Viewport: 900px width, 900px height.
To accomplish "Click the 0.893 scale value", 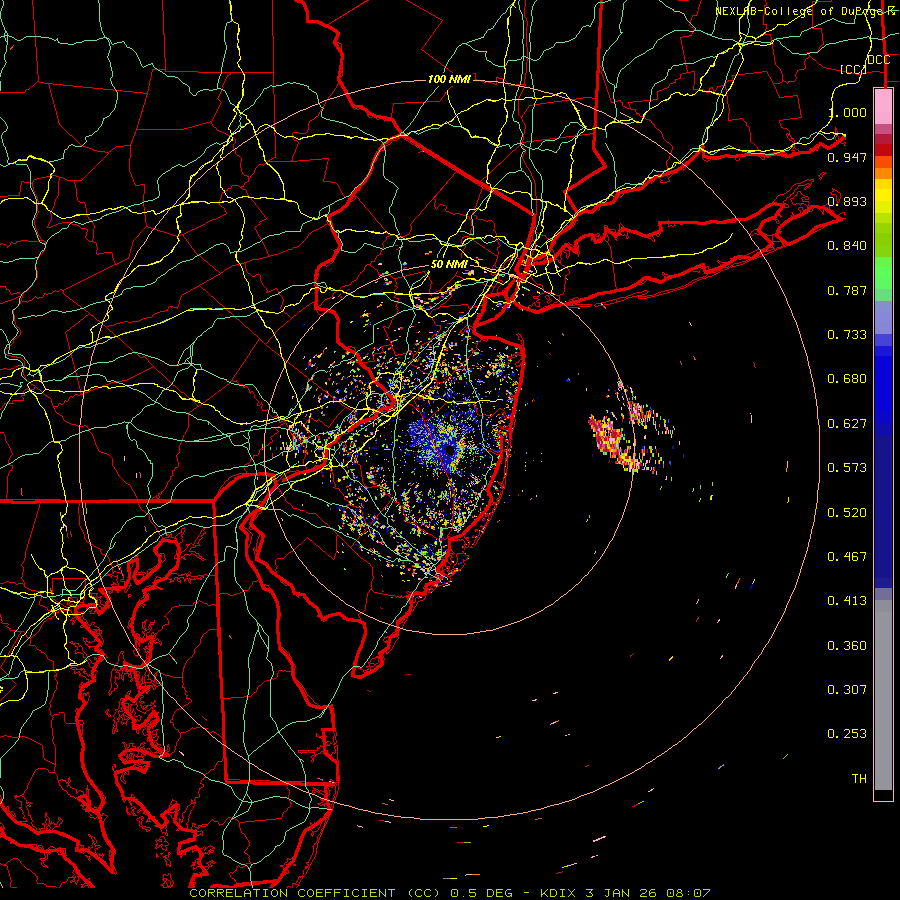I will [x=847, y=201].
